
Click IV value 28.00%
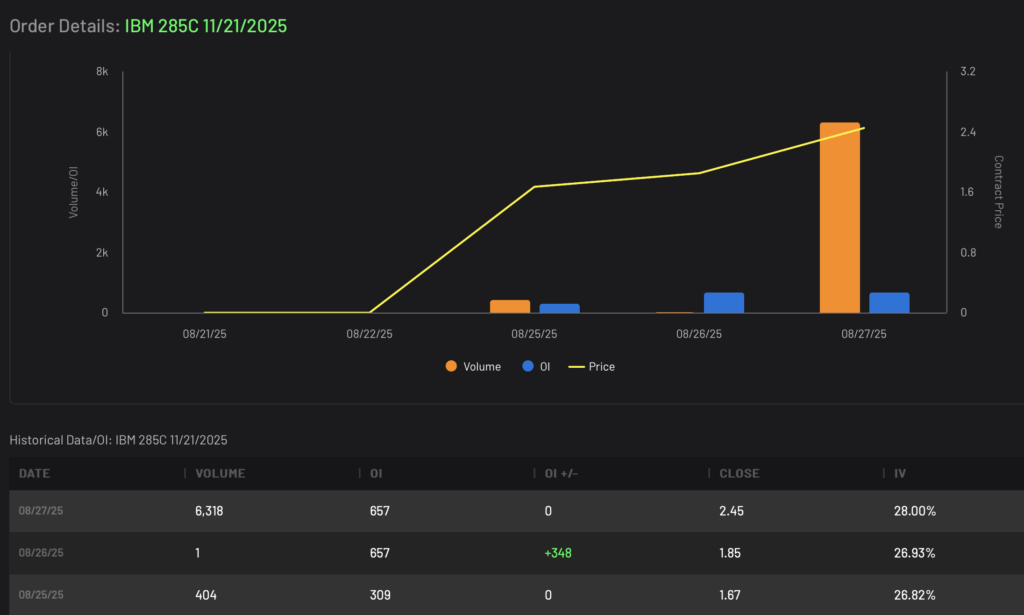[x=915, y=511]
